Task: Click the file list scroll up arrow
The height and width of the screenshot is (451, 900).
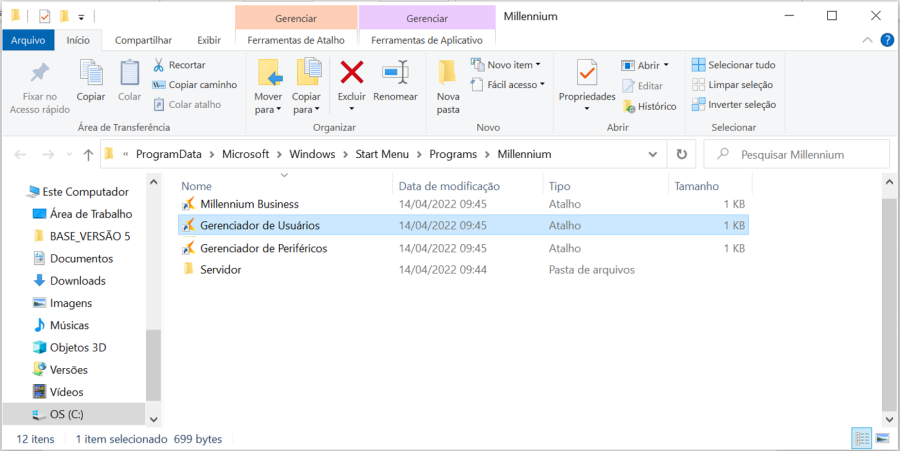Action: 890,182
